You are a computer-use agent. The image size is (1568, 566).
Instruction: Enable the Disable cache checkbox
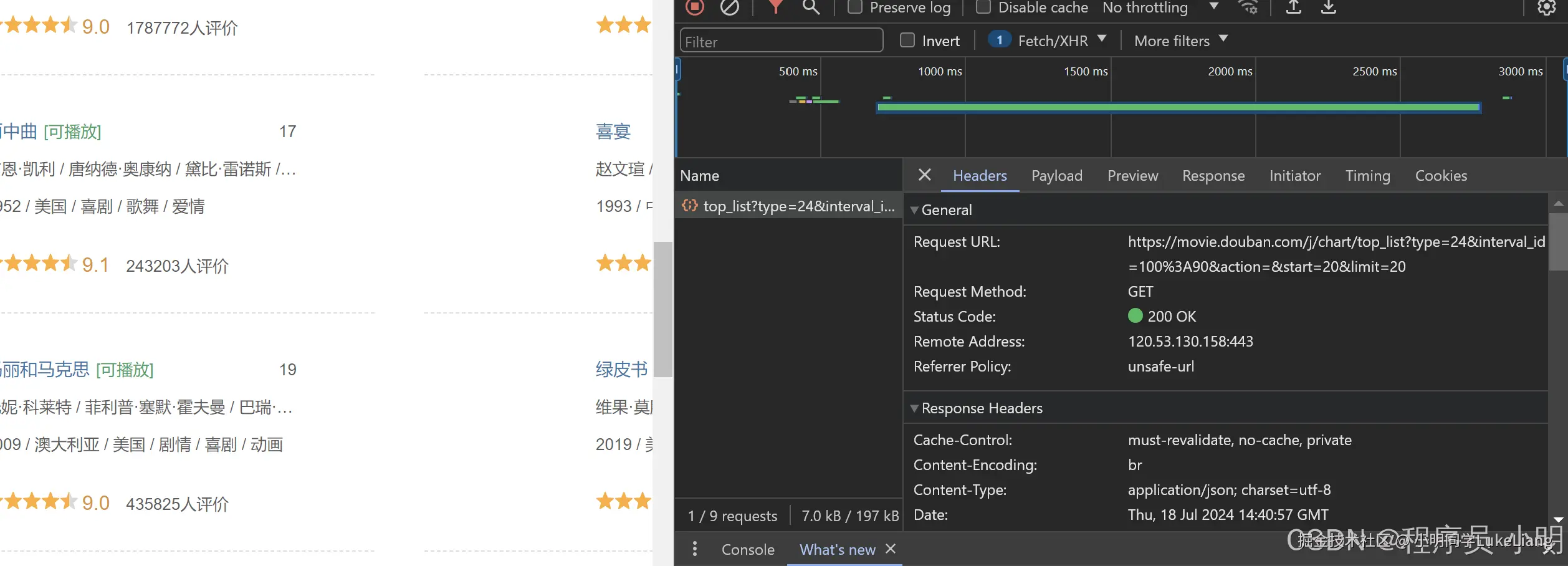click(983, 7)
